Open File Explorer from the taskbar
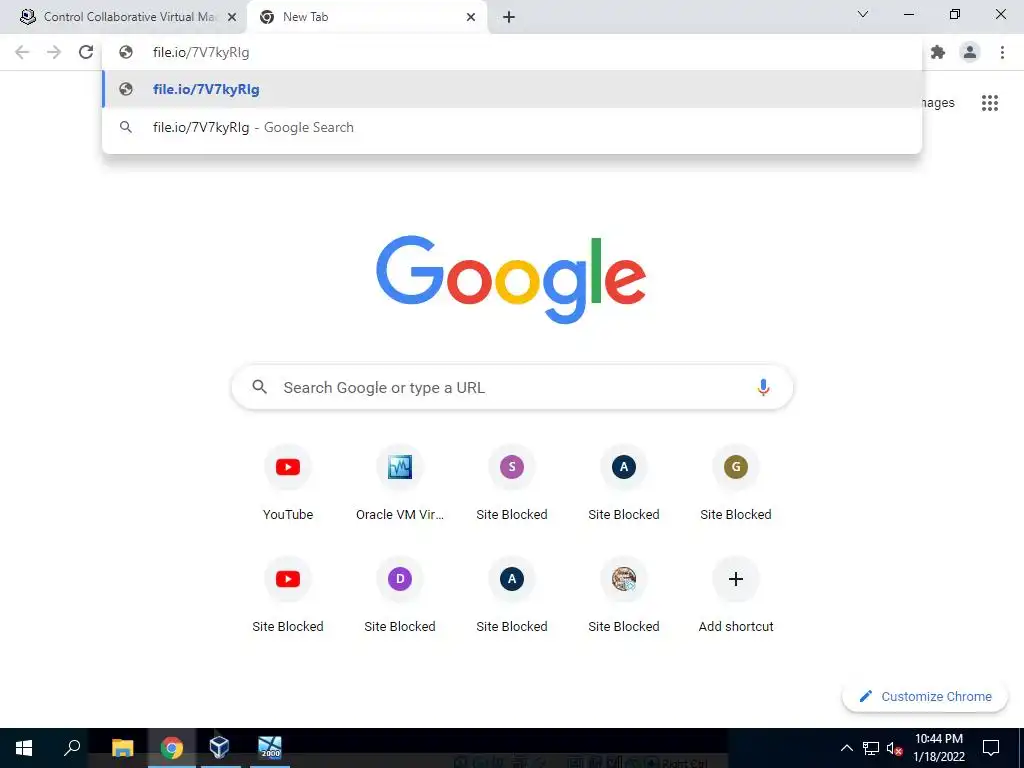This screenshot has height=768, width=1024. pos(122,748)
